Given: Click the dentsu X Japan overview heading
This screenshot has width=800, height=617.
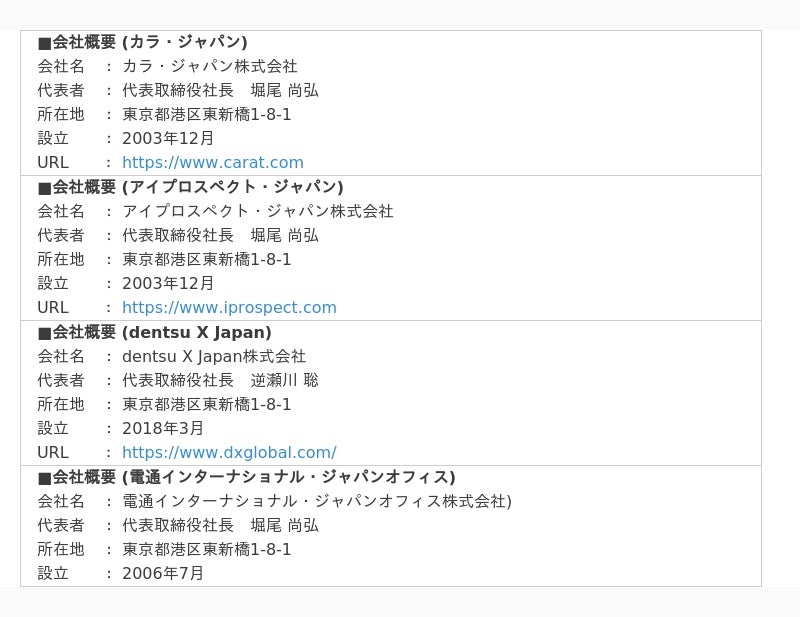Looking at the screenshot, I should 154,332.
